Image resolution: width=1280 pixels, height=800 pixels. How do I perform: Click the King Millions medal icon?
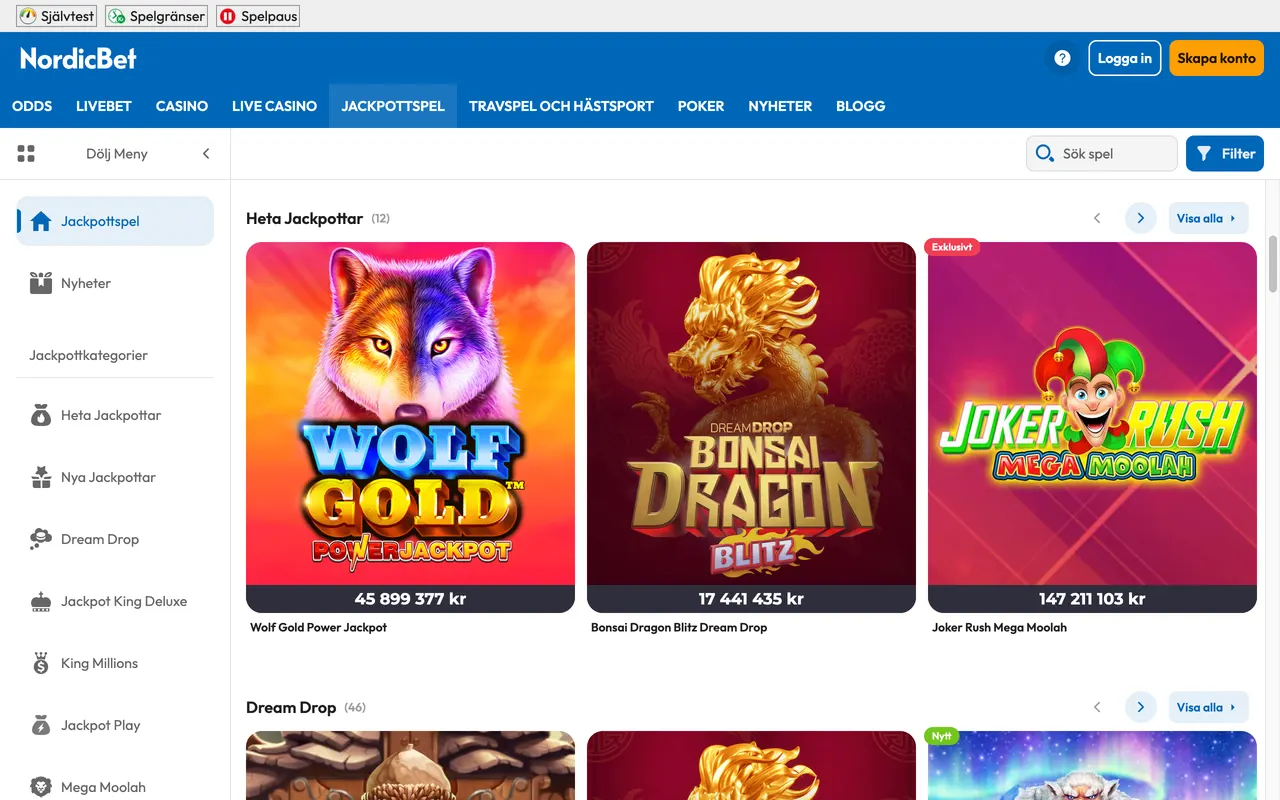(41, 663)
